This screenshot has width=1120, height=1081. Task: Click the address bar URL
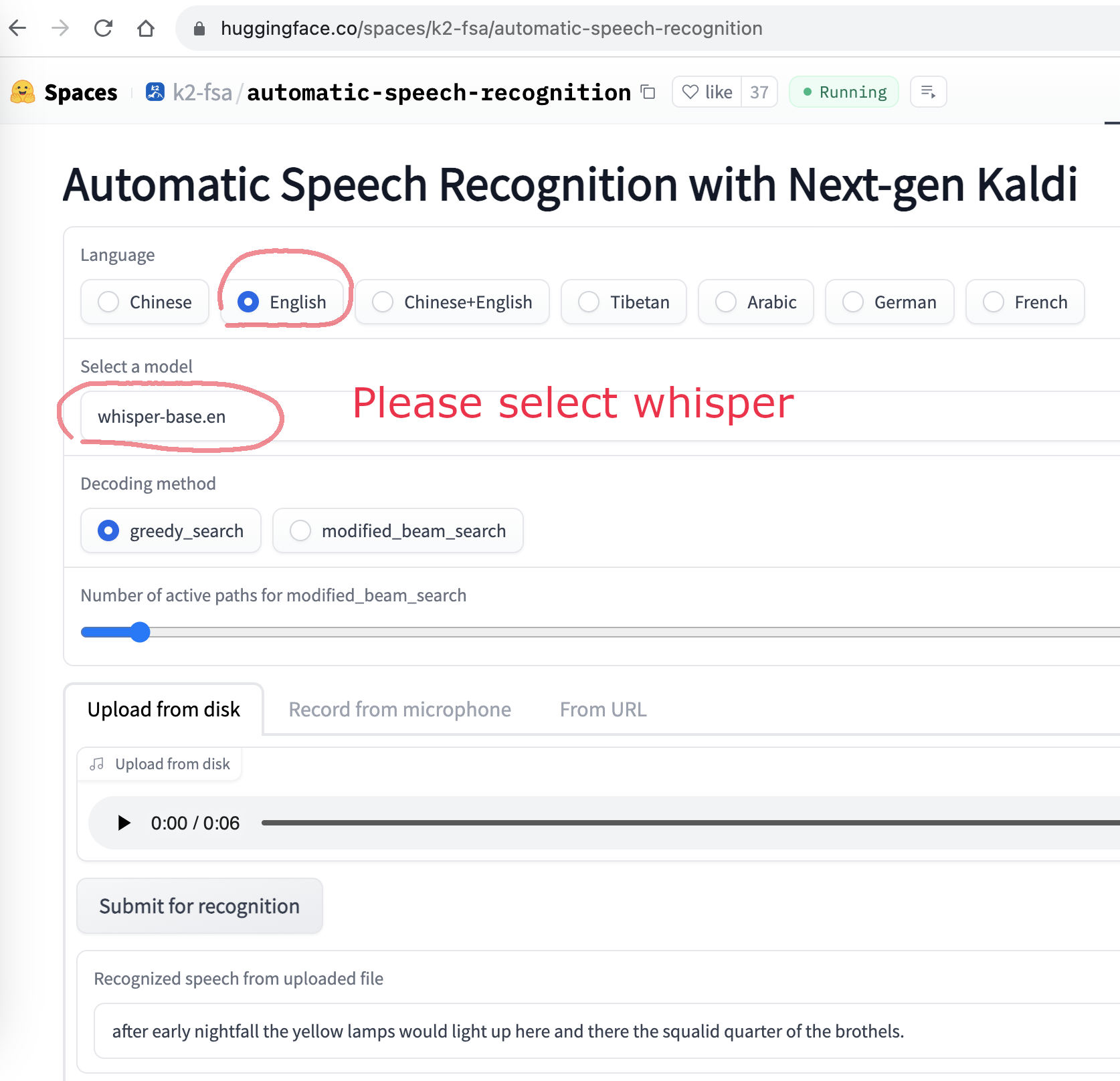[491, 28]
